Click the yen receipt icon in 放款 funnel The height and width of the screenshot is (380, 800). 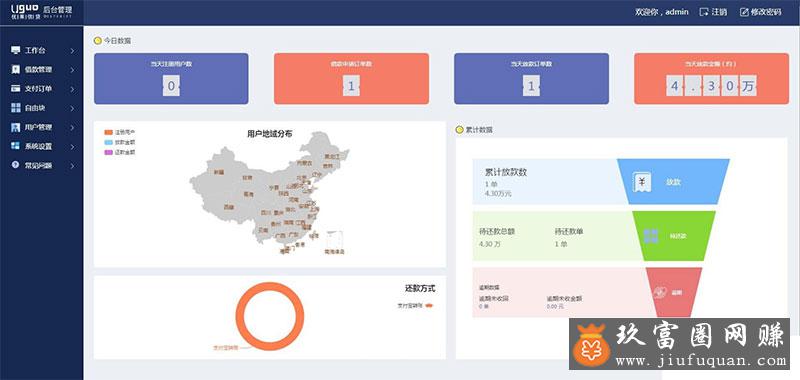(x=641, y=182)
